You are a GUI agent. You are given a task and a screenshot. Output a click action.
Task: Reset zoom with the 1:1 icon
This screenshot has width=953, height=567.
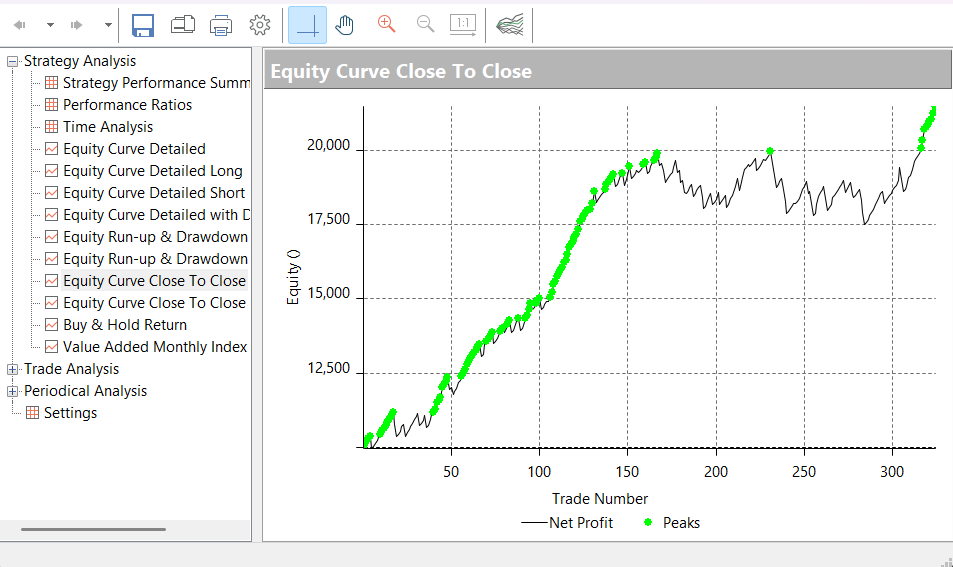pyautogui.click(x=463, y=25)
